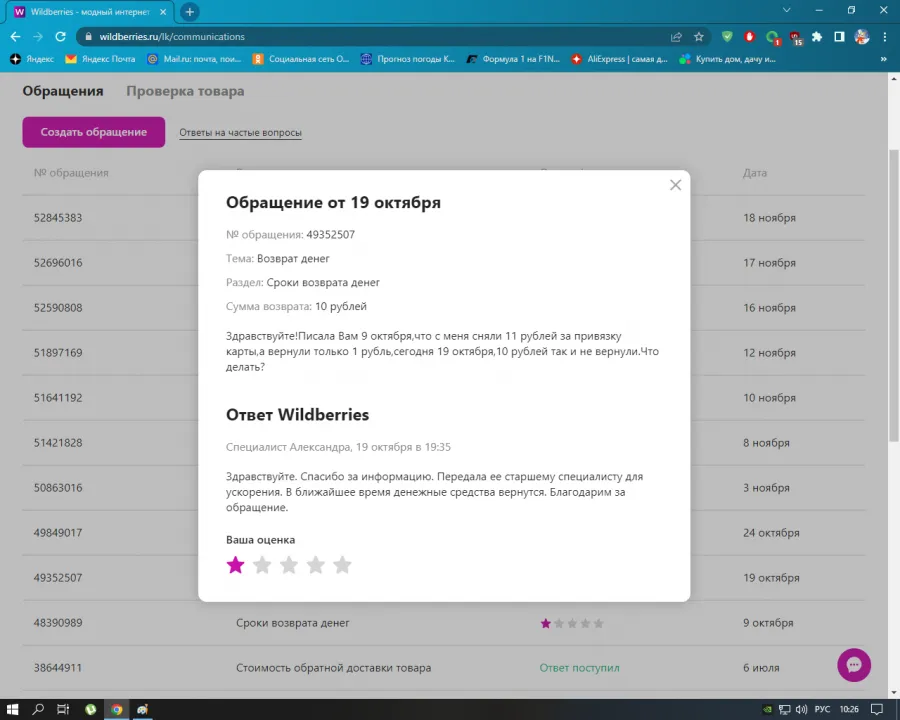Click the 9 октября row star rating
Screen dimensions: 900x720
[572, 624]
